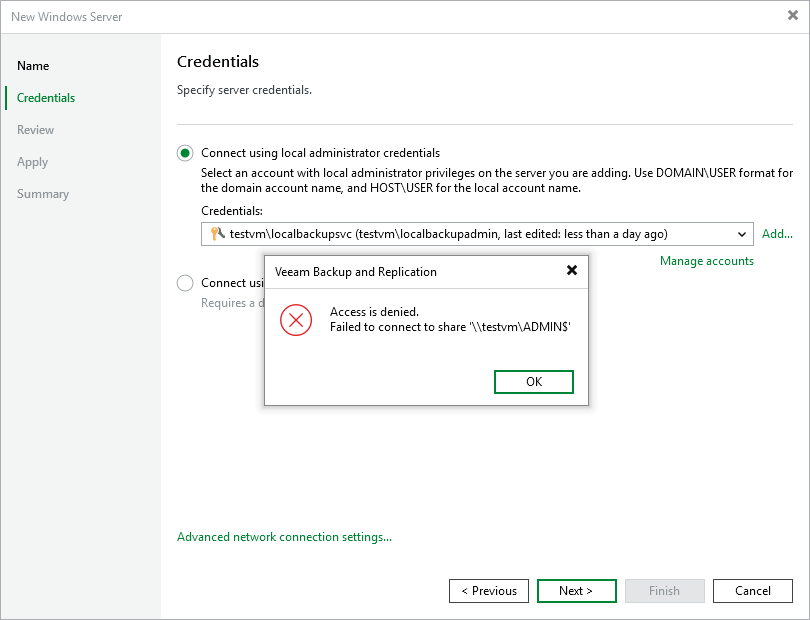810x620 pixels.
Task: Open Advanced network connection settings
Action: (x=284, y=537)
